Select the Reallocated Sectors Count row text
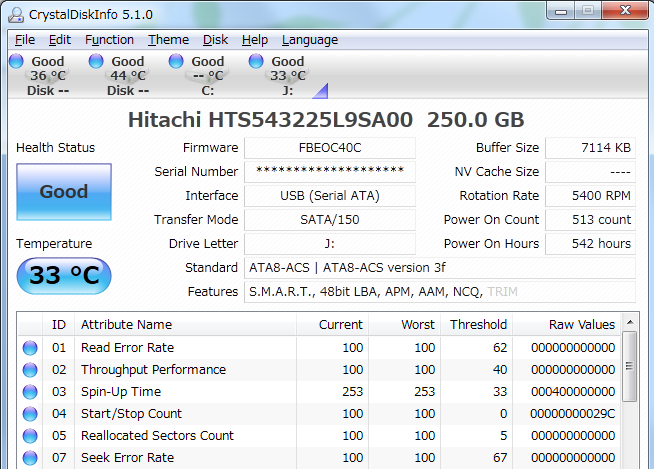 pyautogui.click(x=157, y=436)
